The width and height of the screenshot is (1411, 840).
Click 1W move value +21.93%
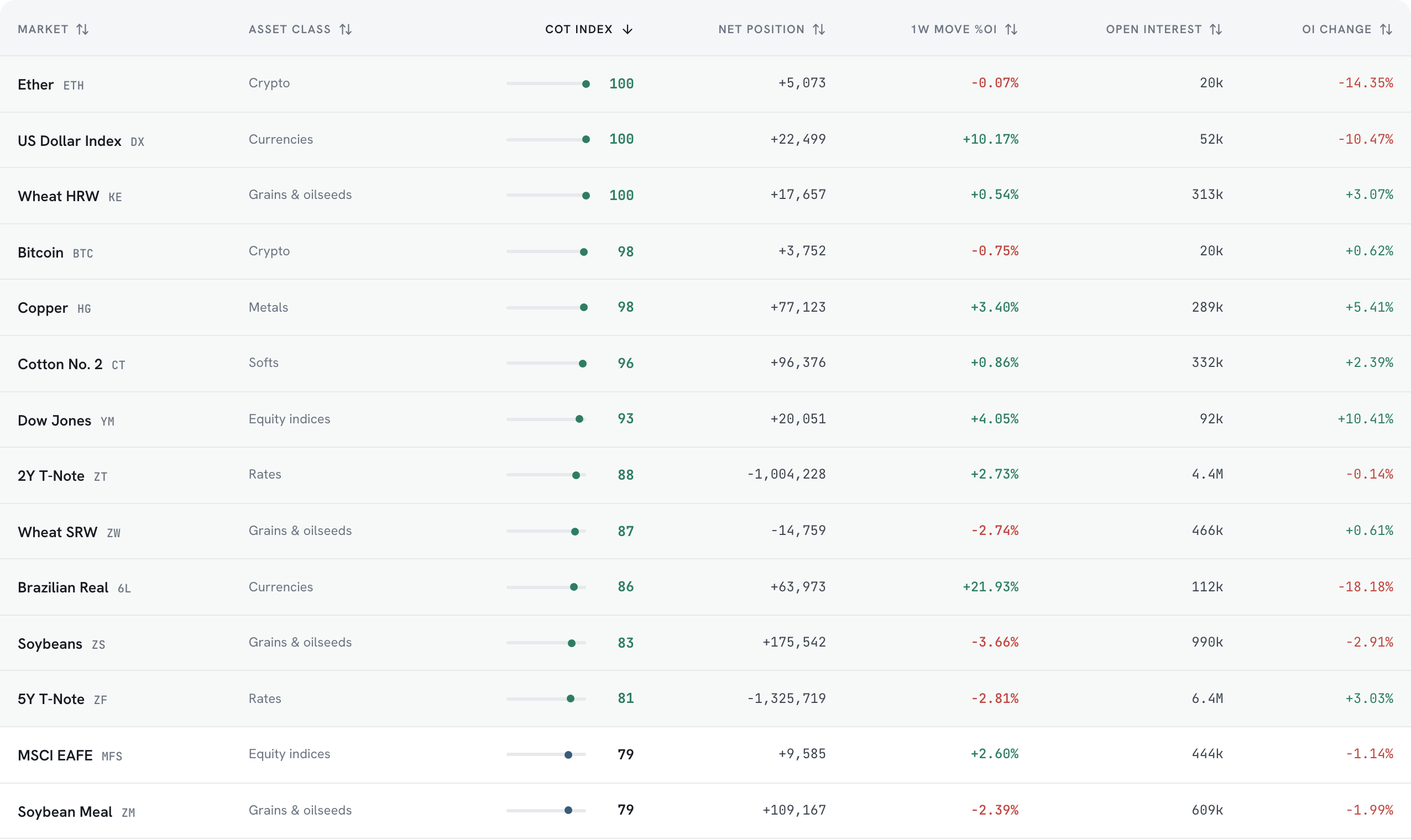[x=990, y=587]
